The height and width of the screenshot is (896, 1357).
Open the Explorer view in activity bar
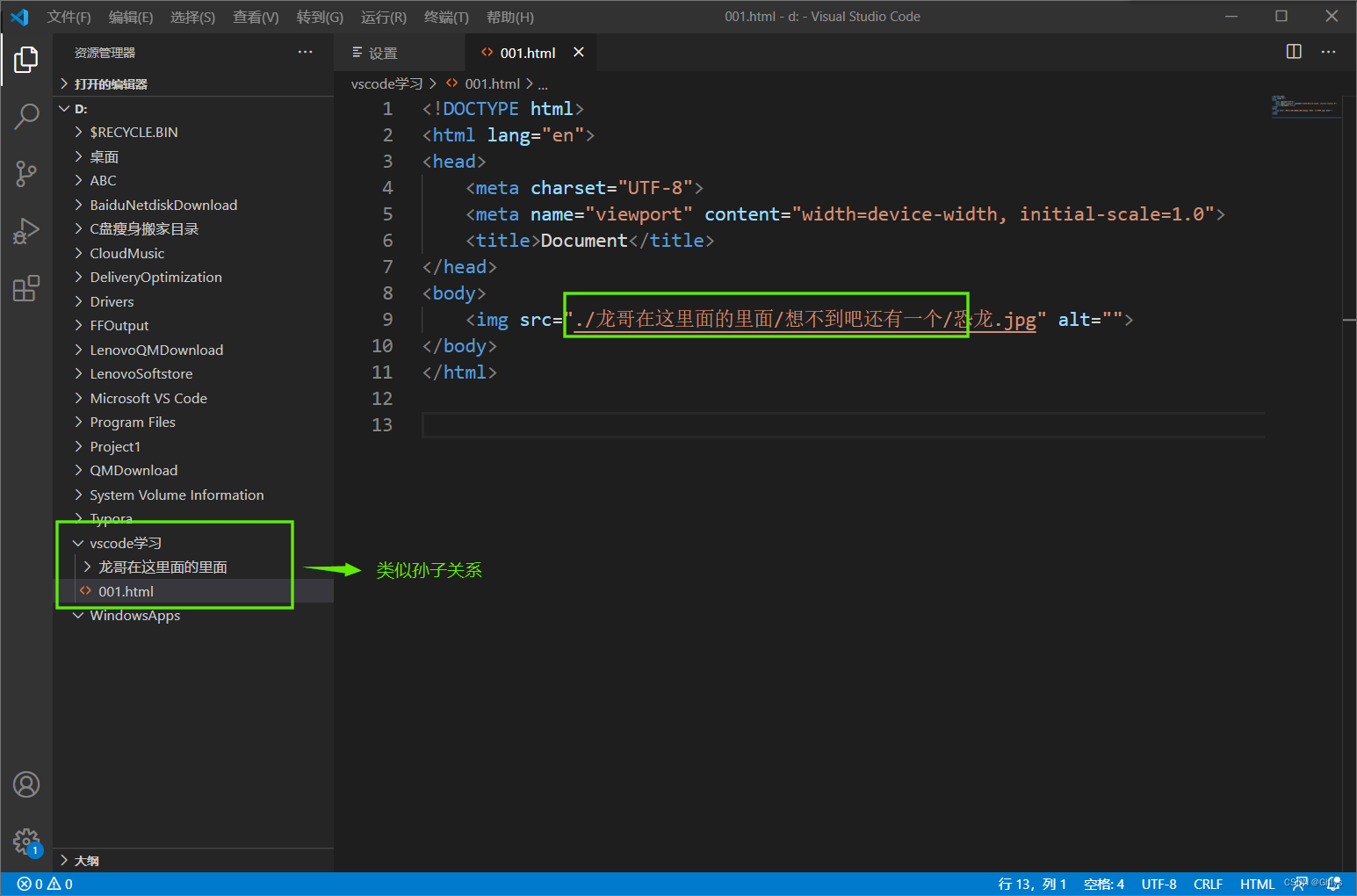[x=26, y=60]
